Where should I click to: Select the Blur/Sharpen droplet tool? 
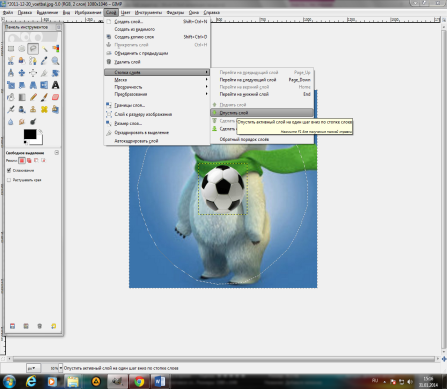pyautogui.click(x=11, y=122)
